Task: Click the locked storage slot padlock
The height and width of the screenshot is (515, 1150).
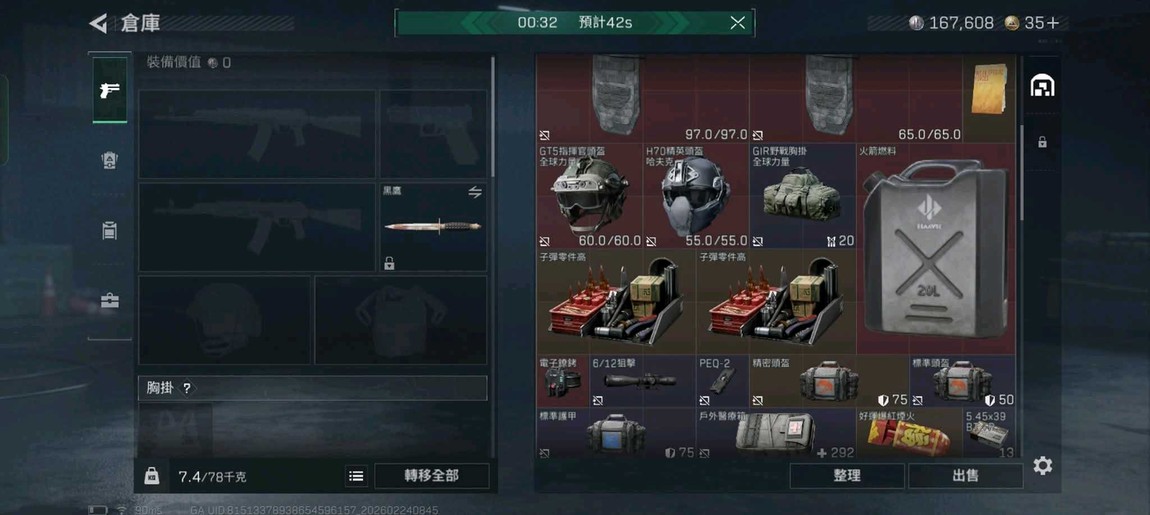Action: (x=1042, y=142)
